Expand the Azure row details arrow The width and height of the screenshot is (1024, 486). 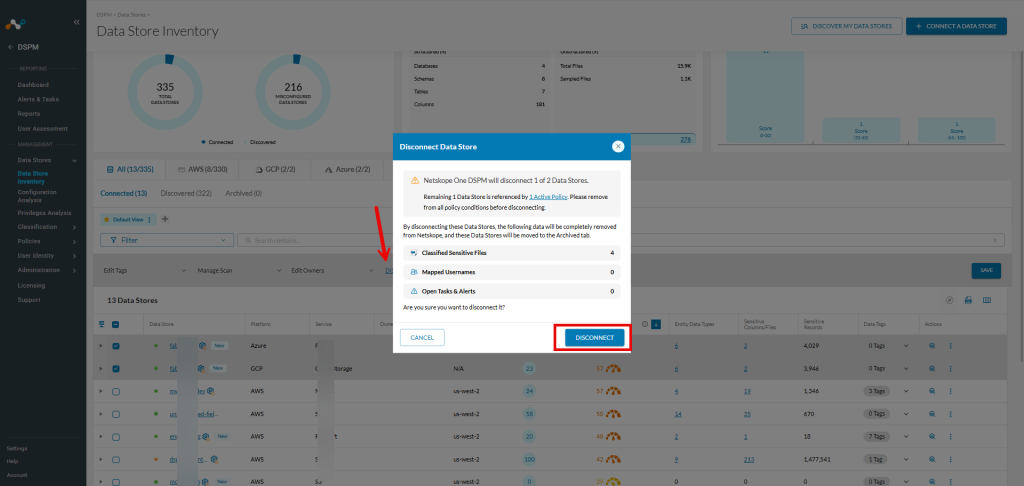[101, 346]
